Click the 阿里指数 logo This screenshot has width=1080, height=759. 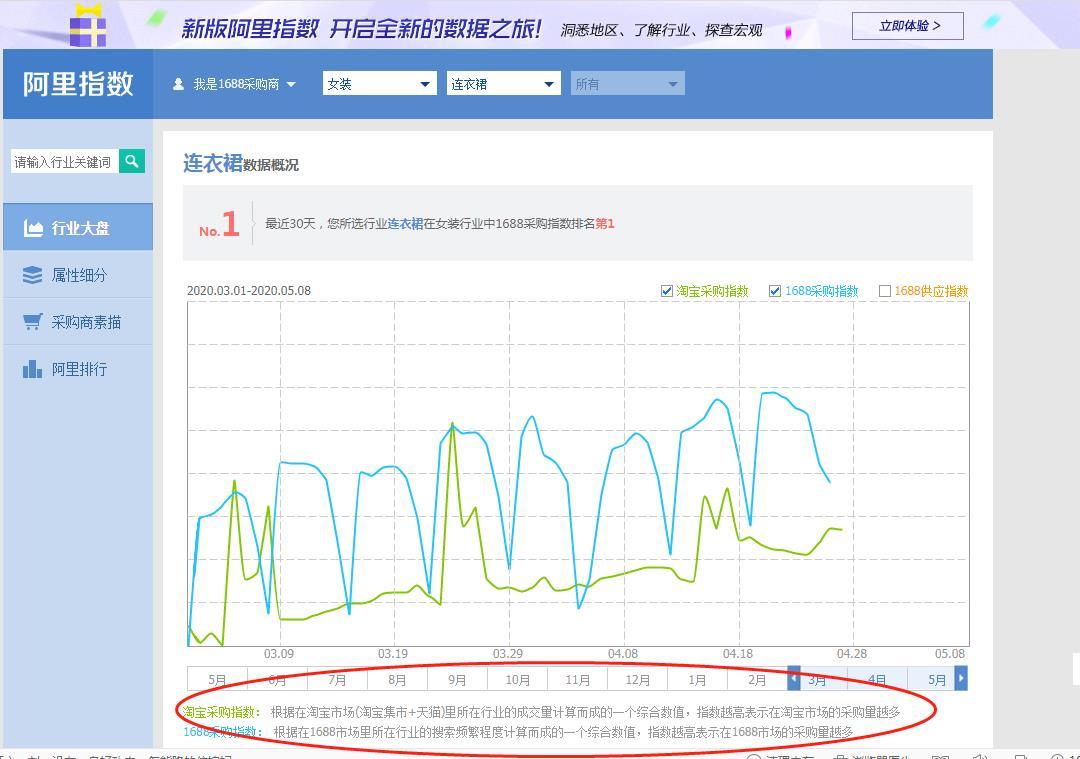point(78,84)
